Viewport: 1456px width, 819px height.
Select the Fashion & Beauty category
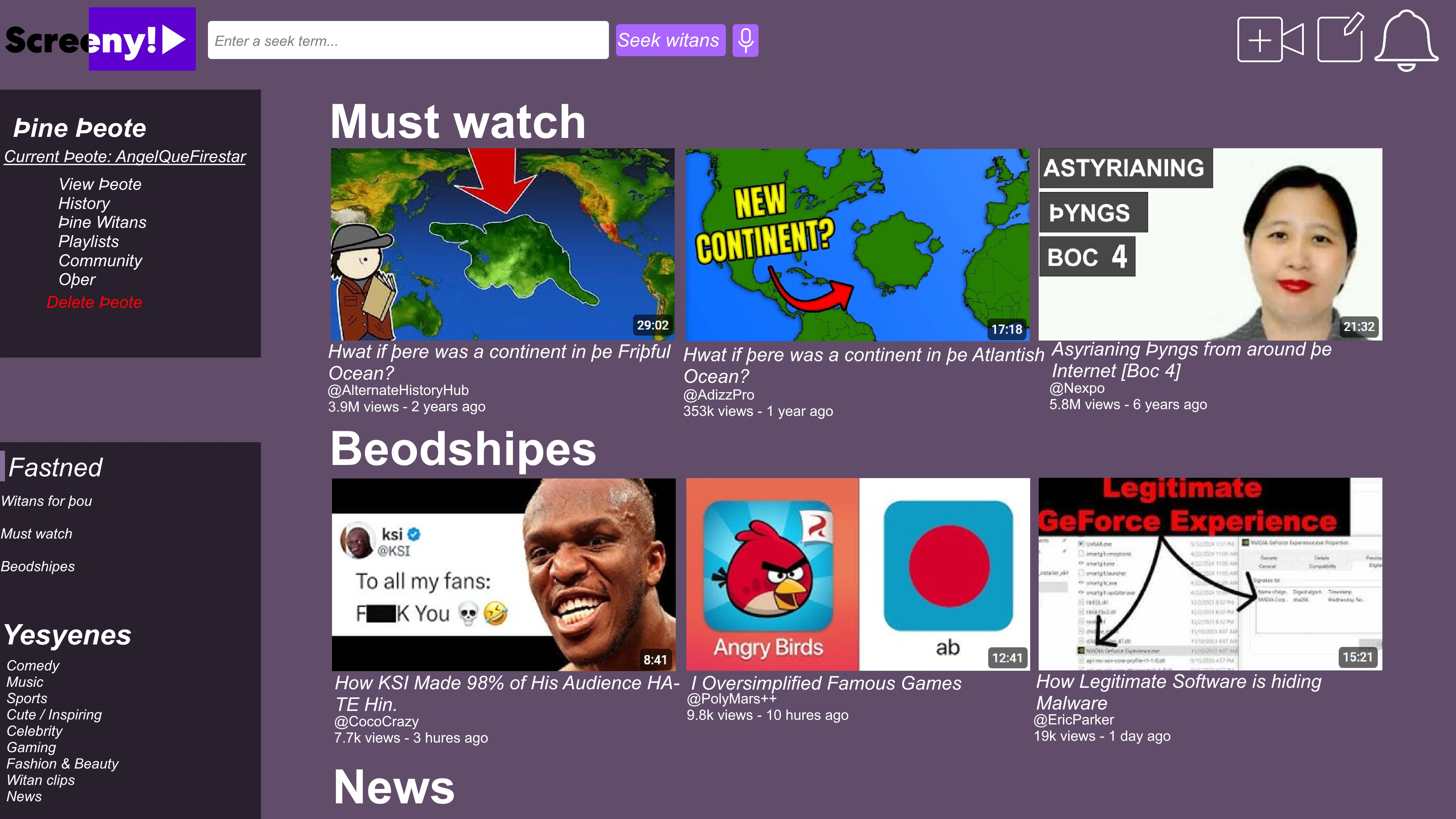coord(63,764)
